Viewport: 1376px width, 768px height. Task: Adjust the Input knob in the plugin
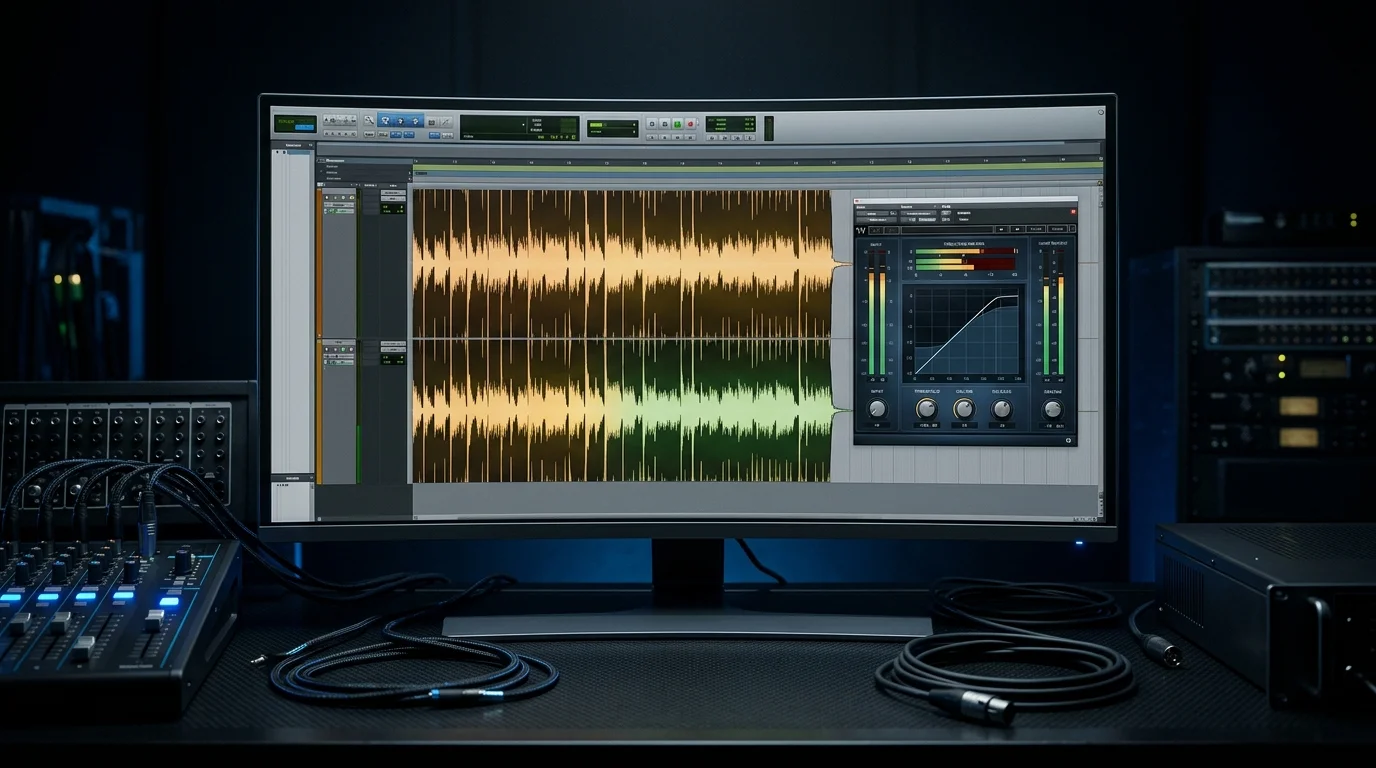coord(877,408)
